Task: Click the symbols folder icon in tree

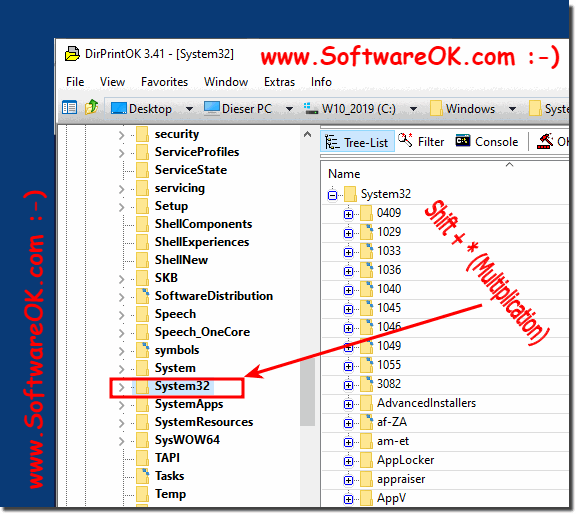Action: (x=143, y=350)
